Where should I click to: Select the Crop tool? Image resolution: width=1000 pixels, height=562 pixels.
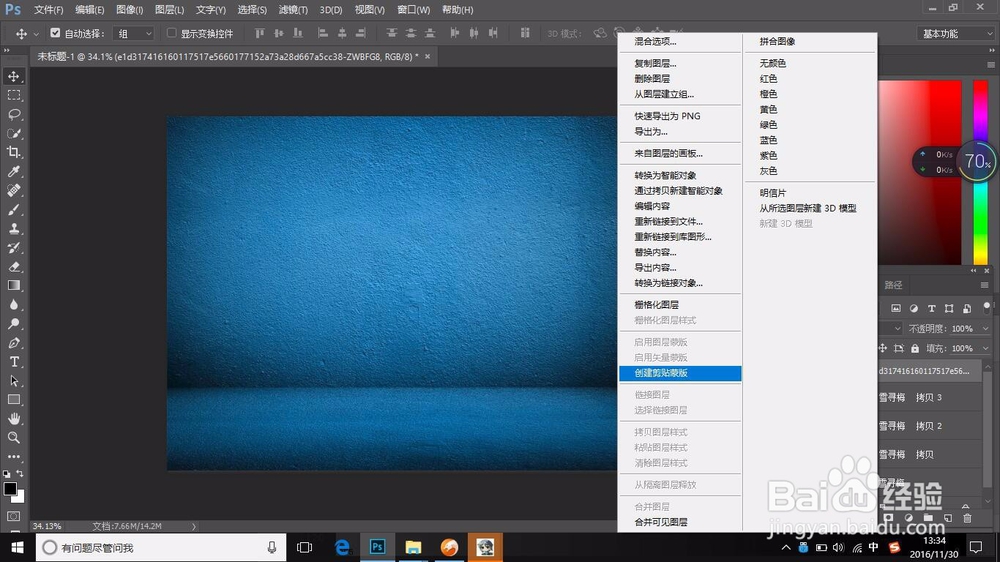(13, 152)
